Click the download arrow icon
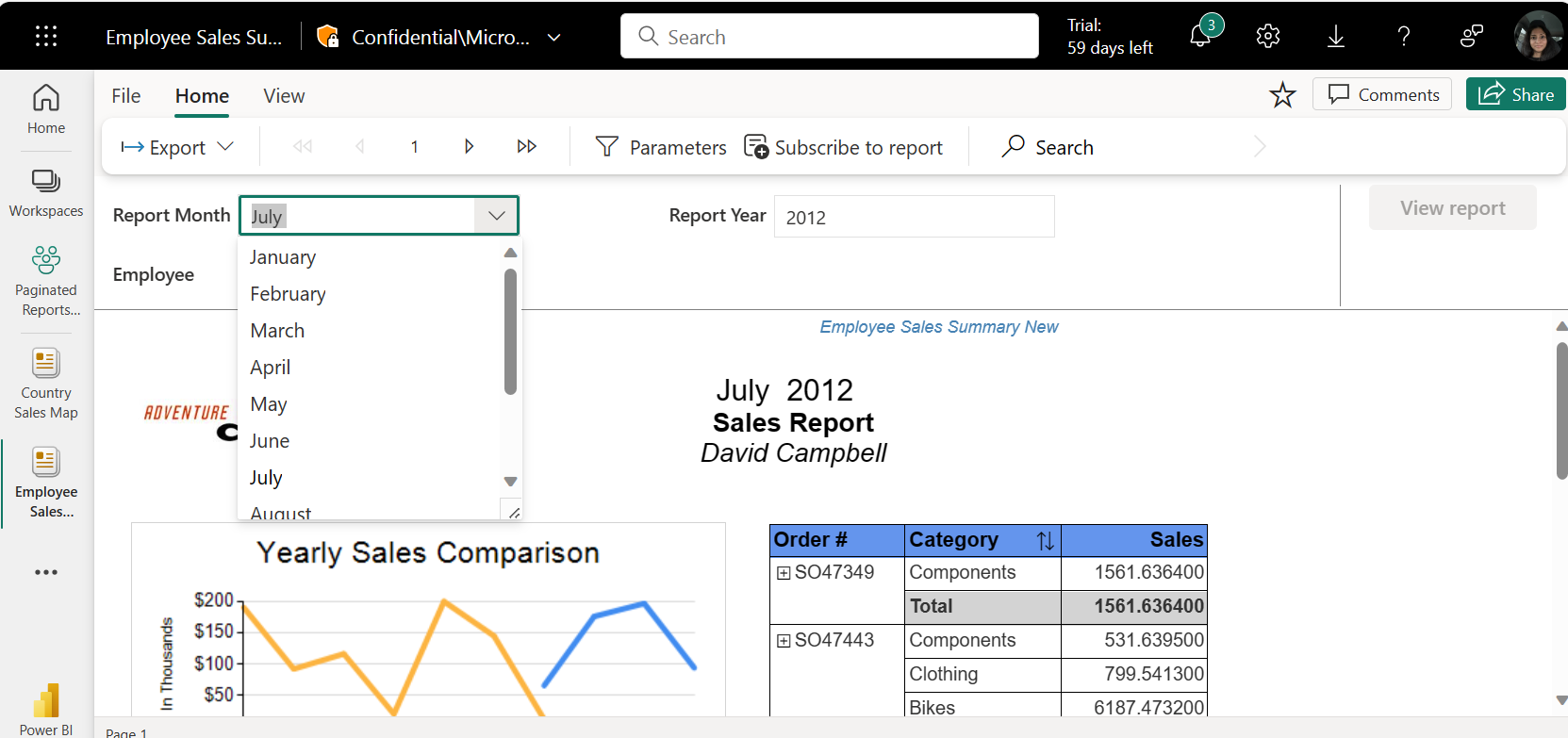 point(1336,37)
